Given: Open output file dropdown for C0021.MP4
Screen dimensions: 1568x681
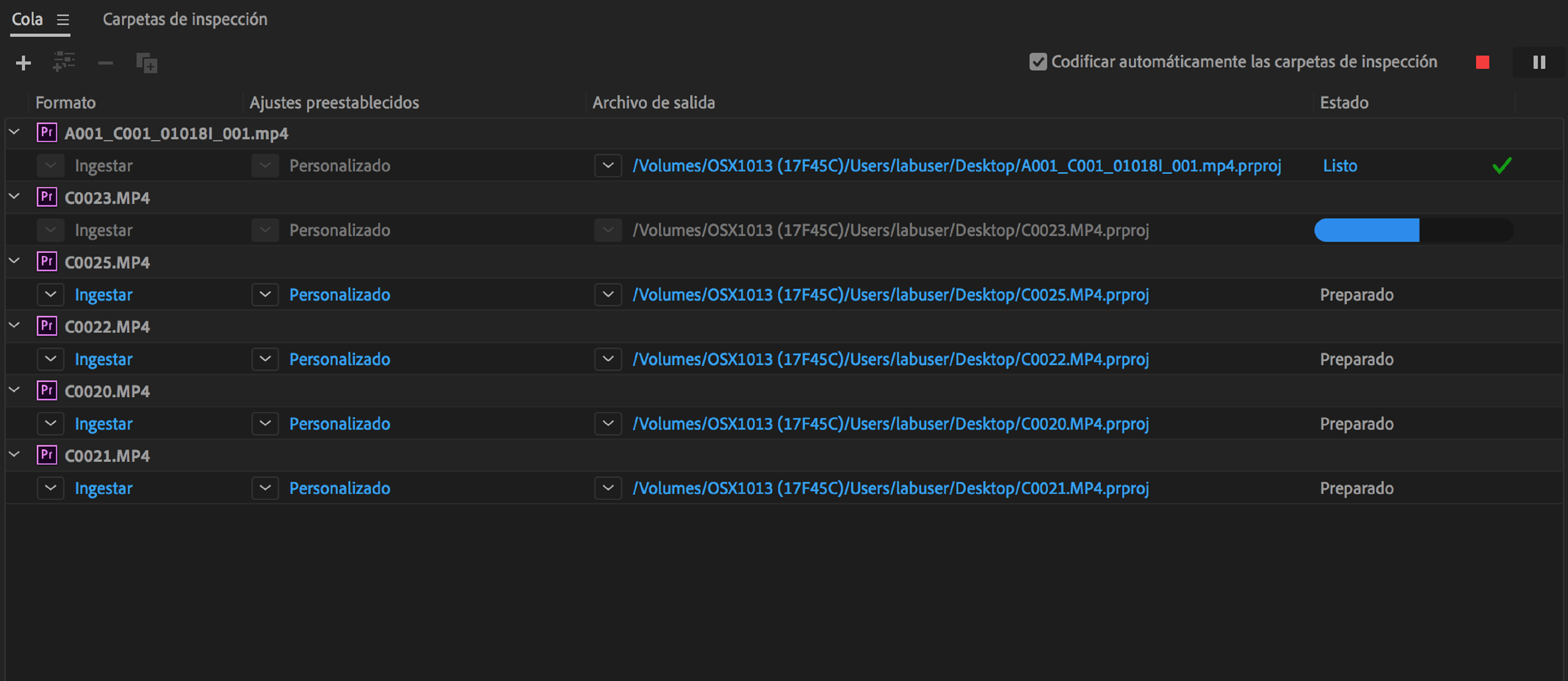Looking at the screenshot, I should 607,488.
